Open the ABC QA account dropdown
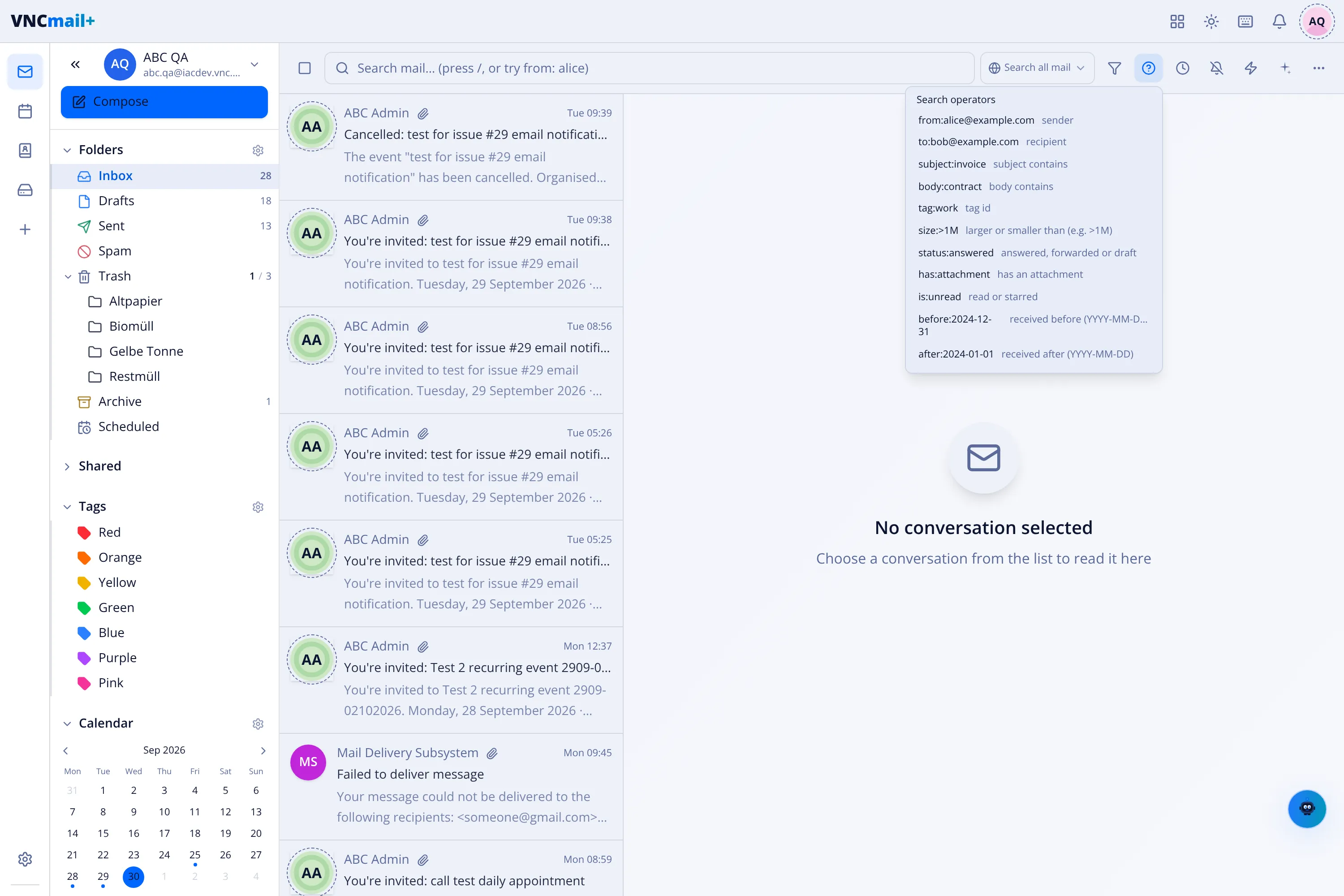The width and height of the screenshot is (1344, 896). [255, 64]
